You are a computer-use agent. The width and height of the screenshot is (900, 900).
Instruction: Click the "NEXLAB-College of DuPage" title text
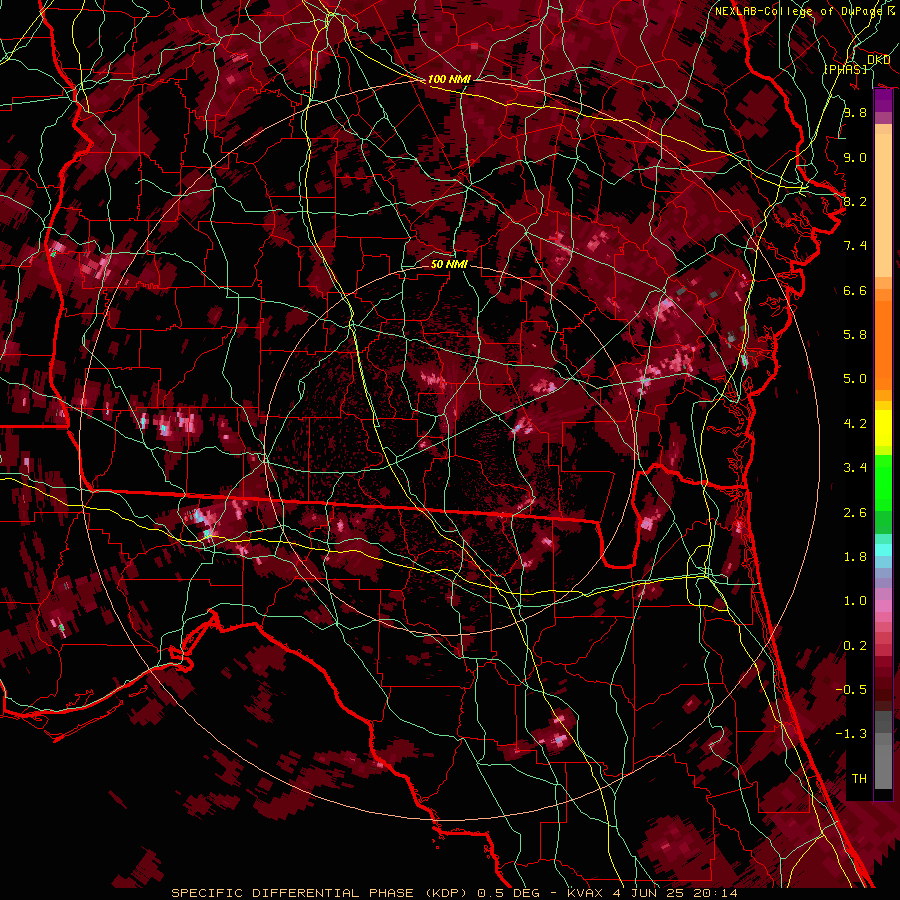(x=798, y=11)
